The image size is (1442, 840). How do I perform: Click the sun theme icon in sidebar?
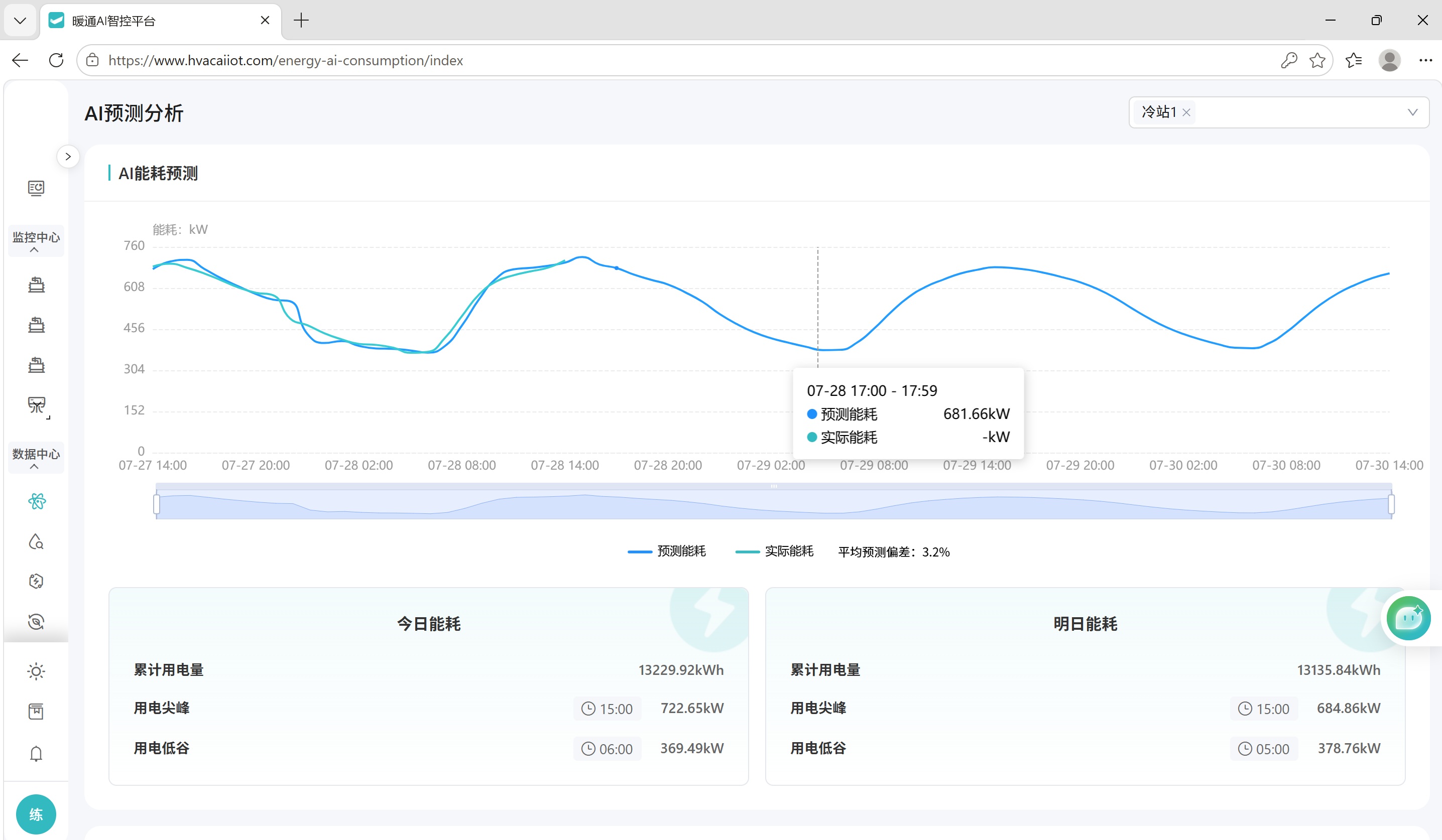pyautogui.click(x=36, y=671)
